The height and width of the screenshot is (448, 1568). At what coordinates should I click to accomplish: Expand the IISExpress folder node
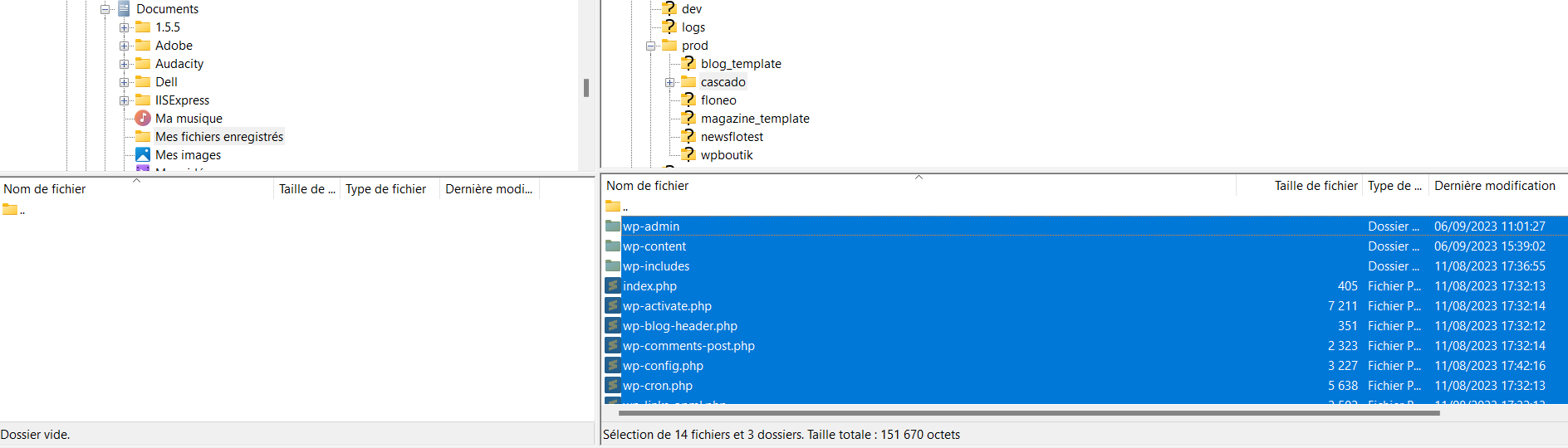pyautogui.click(x=124, y=100)
